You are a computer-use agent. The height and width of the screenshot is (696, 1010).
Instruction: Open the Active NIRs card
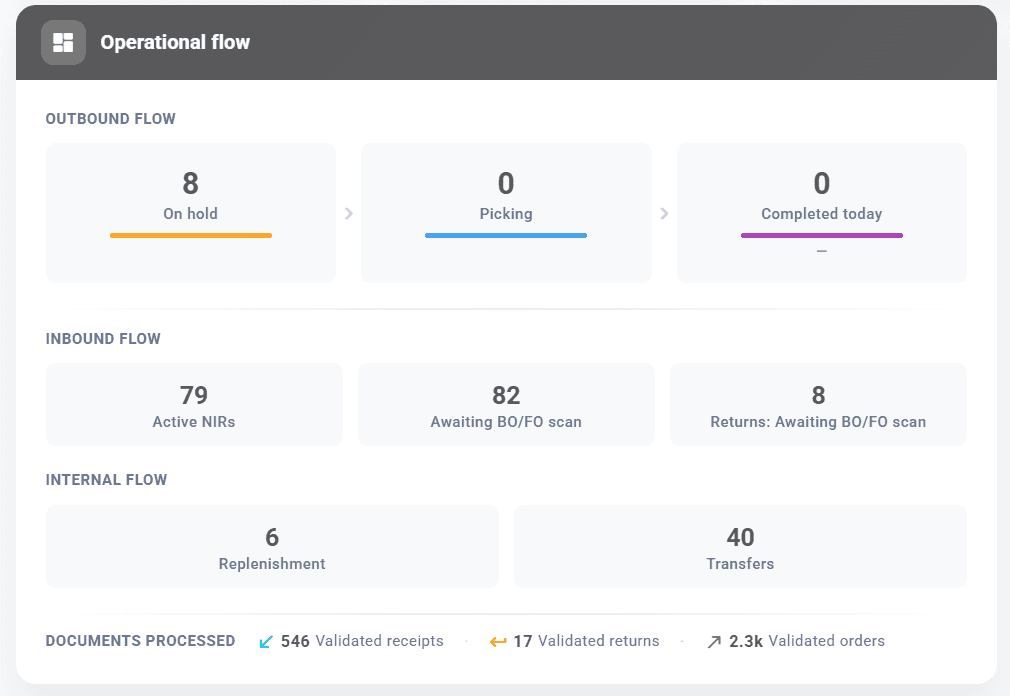(x=194, y=404)
